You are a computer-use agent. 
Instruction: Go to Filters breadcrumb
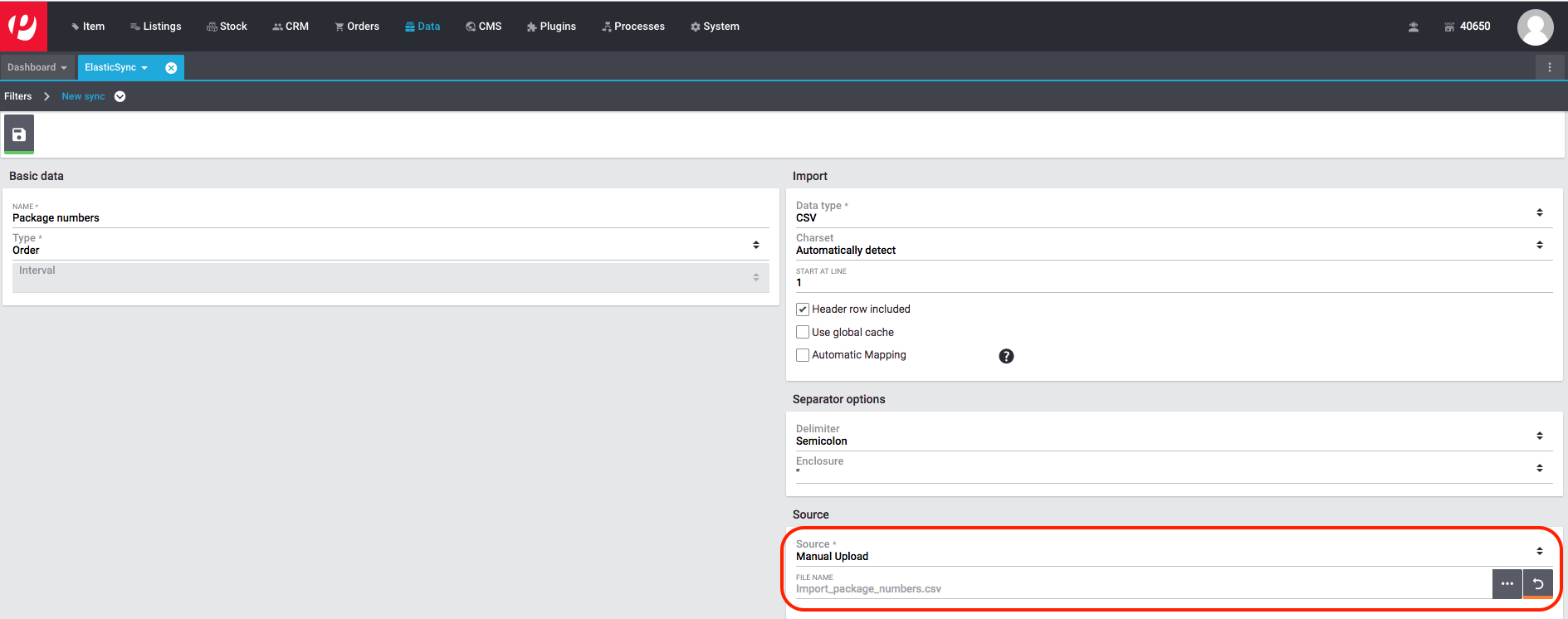[x=18, y=96]
